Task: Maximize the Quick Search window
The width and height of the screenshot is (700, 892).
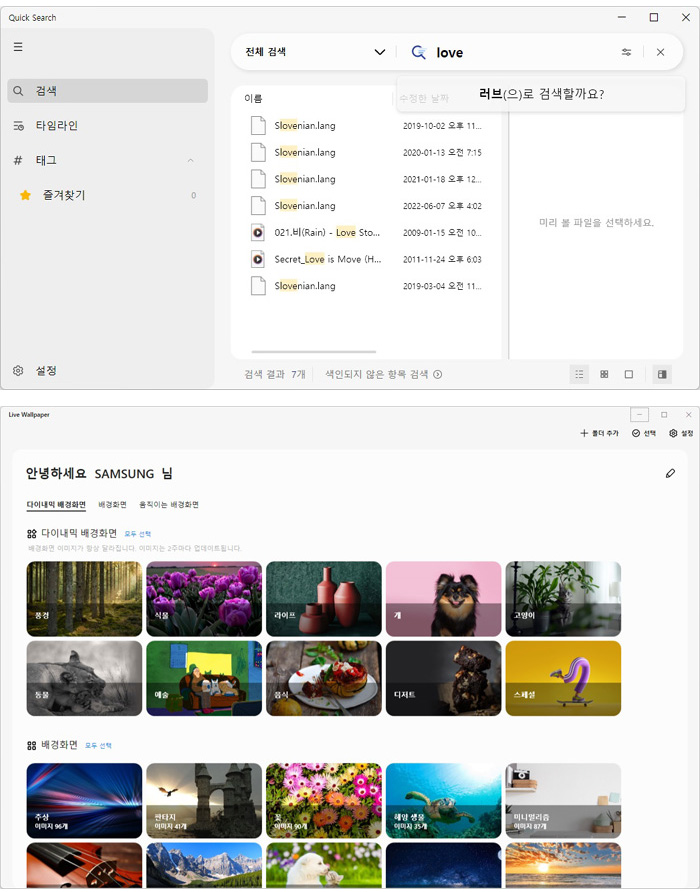Action: click(654, 18)
